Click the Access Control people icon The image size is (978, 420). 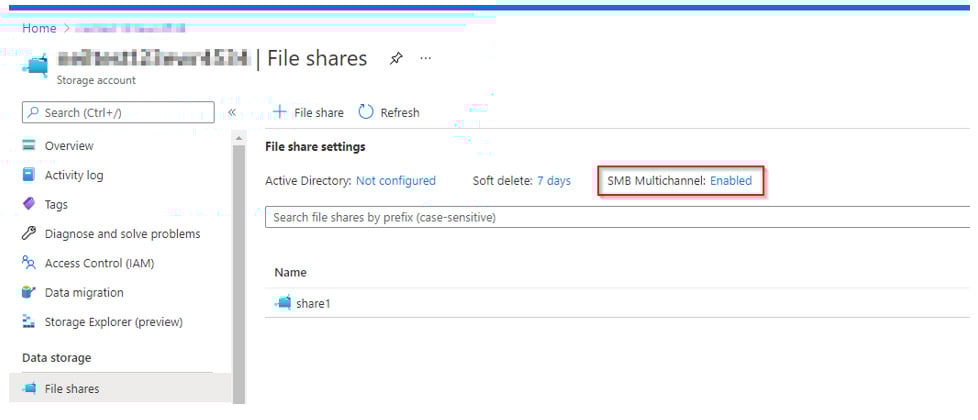(x=29, y=263)
